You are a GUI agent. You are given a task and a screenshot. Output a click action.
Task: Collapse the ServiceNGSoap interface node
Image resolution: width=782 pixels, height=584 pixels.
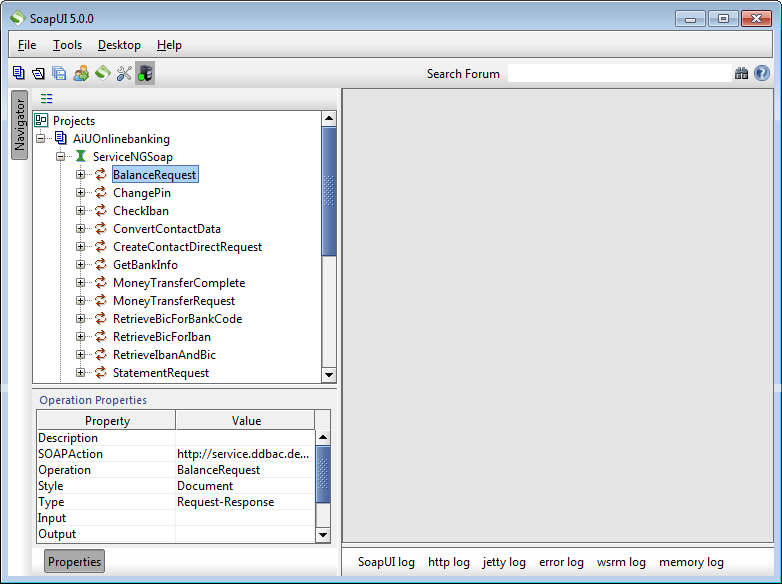(x=60, y=156)
